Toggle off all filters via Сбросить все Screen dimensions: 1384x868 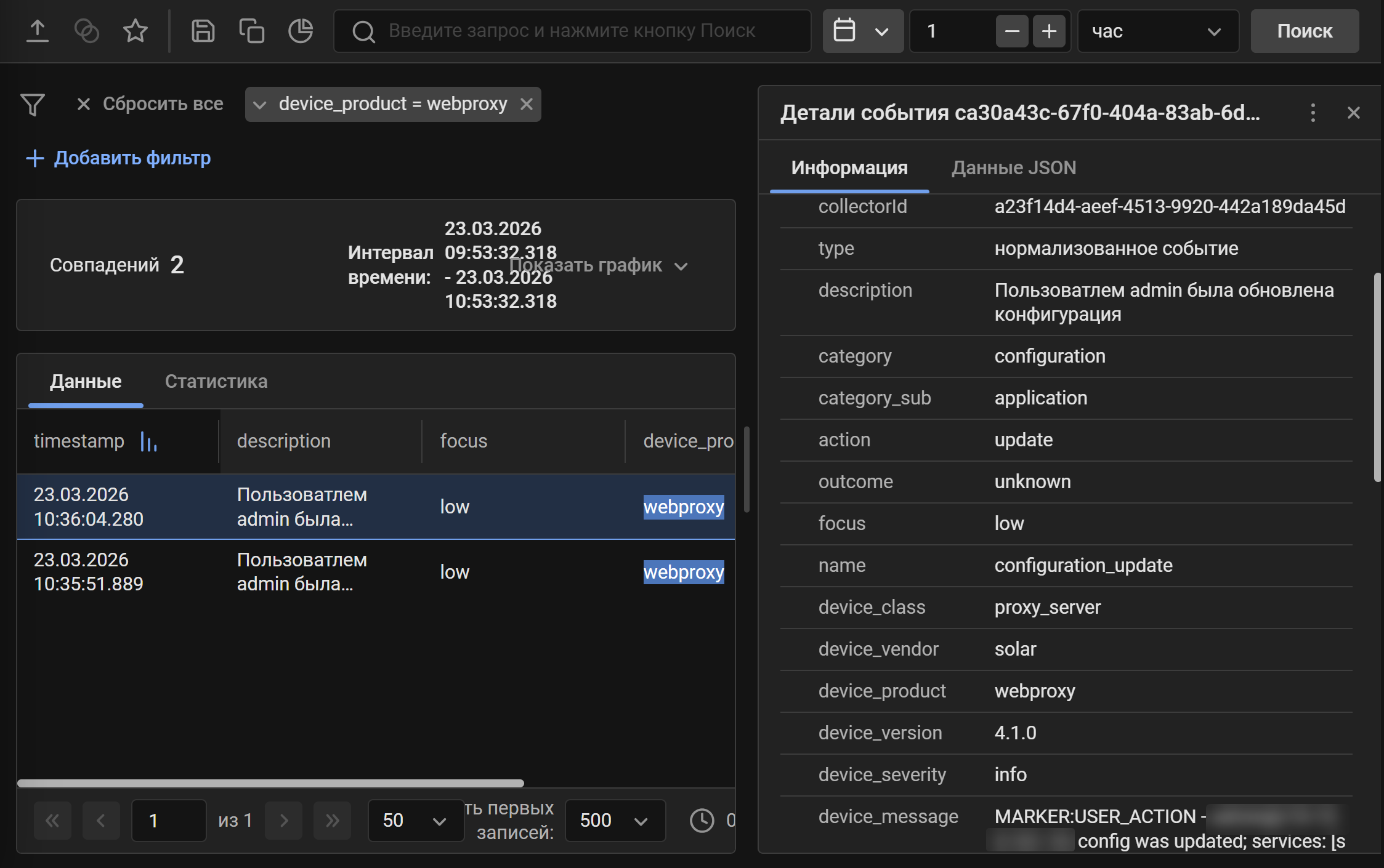pos(163,103)
